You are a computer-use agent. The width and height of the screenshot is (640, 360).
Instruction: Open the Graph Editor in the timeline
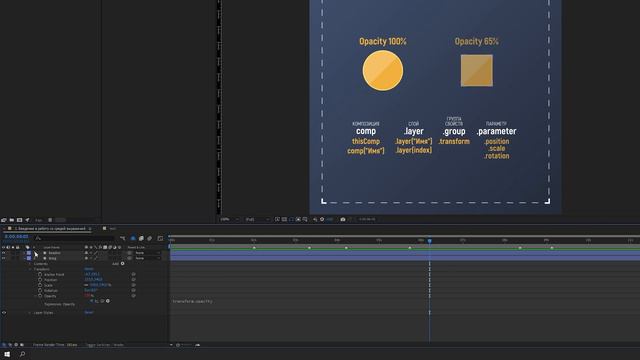(x=160, y=238)
